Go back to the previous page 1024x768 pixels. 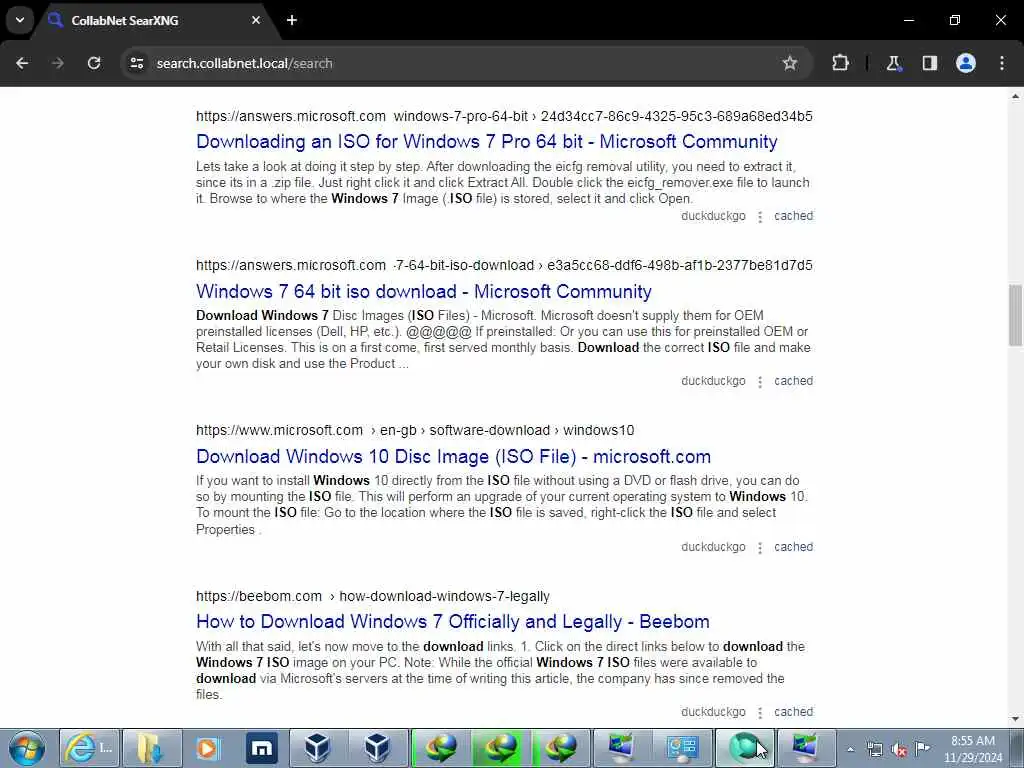tap(22, 63)
